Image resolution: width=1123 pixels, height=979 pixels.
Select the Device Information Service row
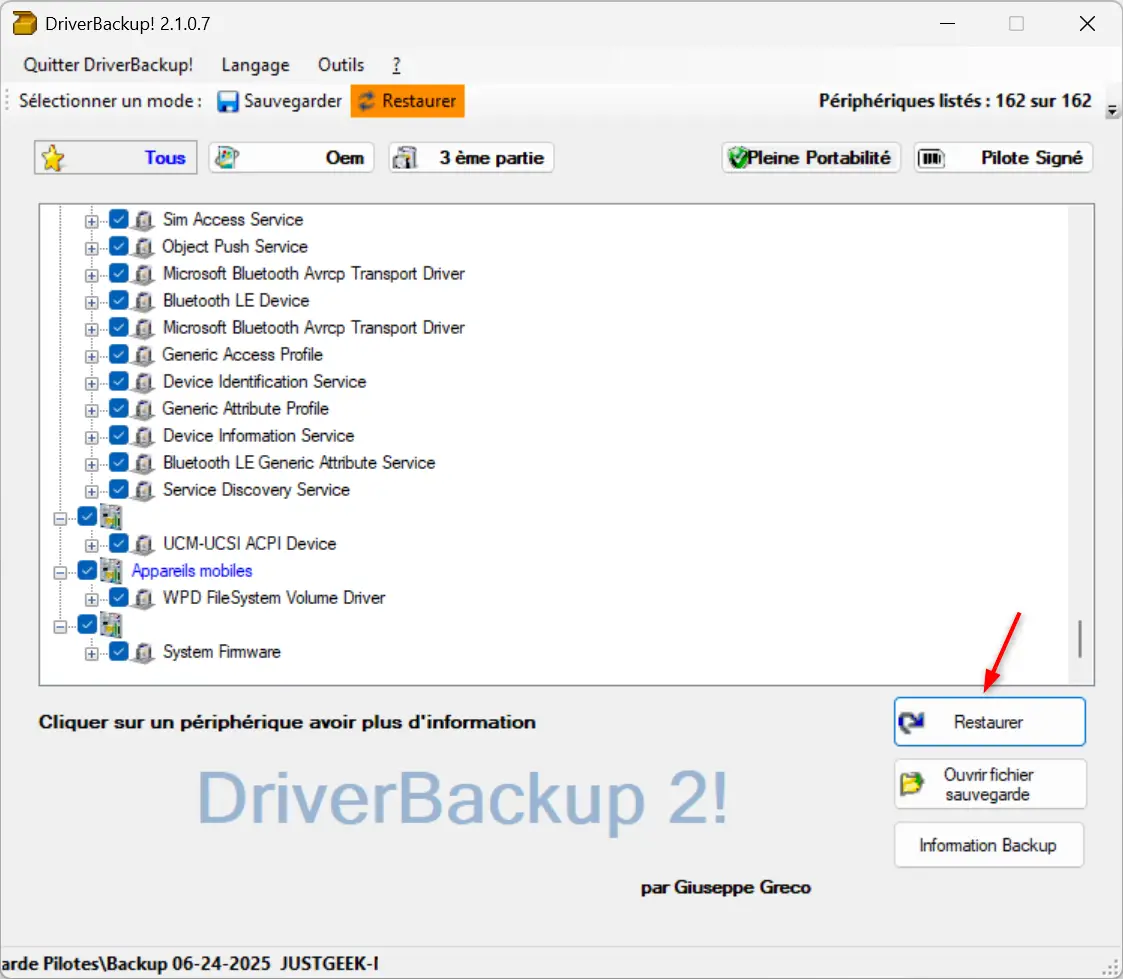pos(259,436)
